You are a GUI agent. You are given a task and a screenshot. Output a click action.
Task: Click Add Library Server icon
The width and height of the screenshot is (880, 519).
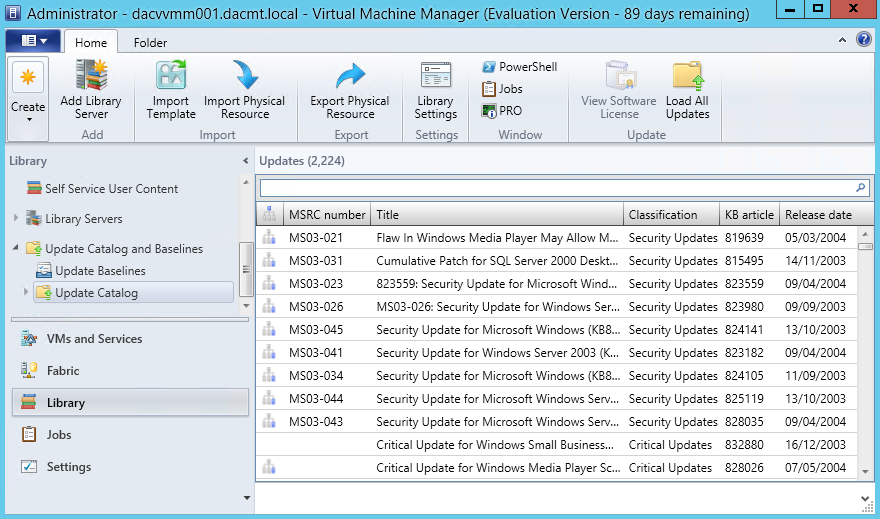tap(91, 76)
